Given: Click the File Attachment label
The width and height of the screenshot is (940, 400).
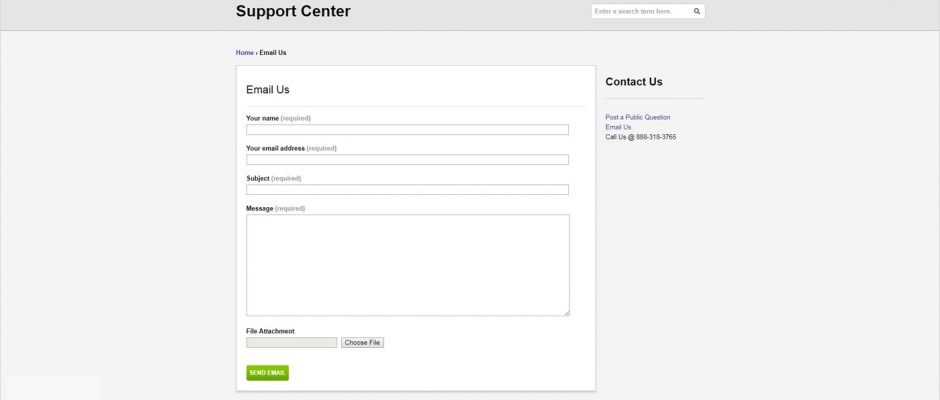Looking at the screenshot, I should (270, 331).
